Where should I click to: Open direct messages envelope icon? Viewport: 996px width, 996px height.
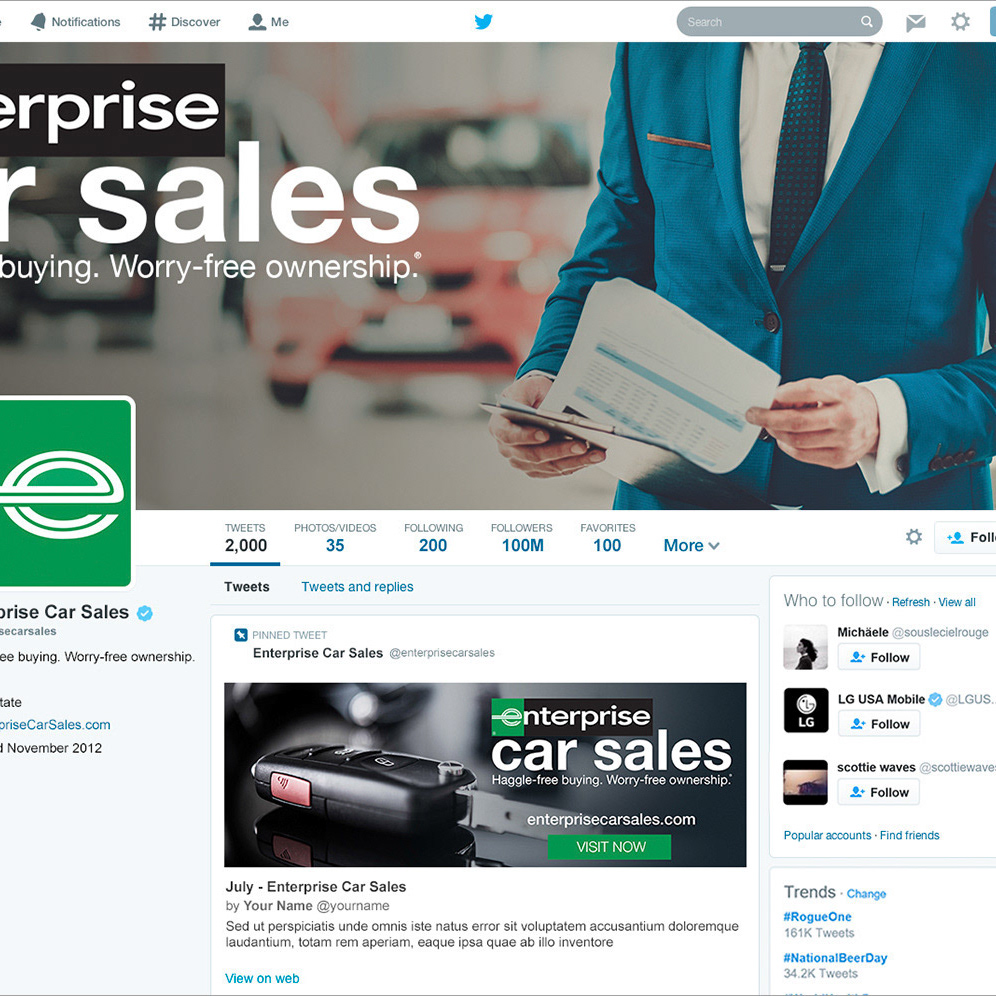915,23
